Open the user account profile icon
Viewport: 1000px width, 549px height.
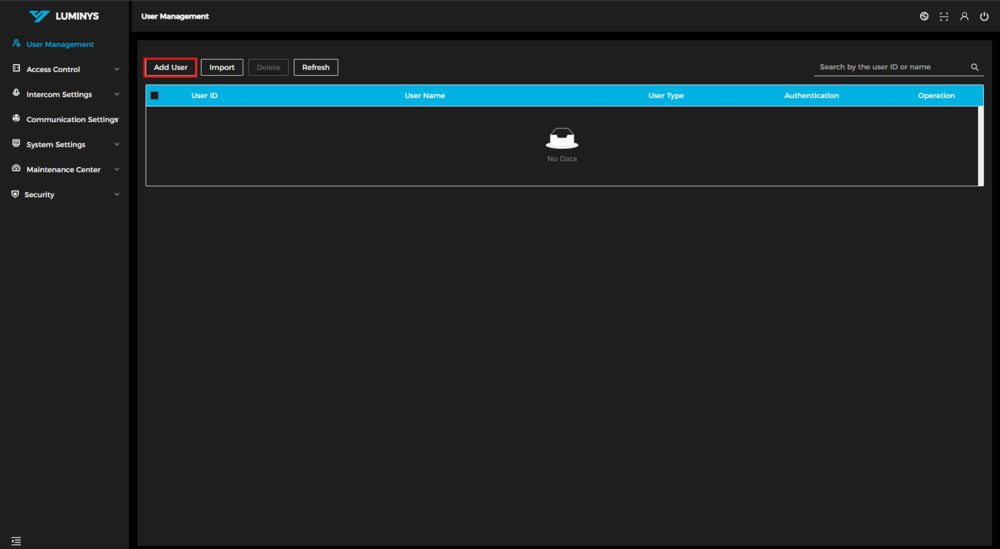click(964, 16)
